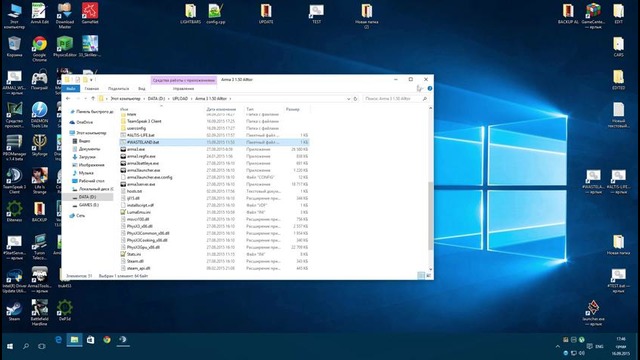The width and height of the screenshot is (640, 360).
Task: Select the DePbo gear icon
Action: pyautogui.click(x=65, y=311)
